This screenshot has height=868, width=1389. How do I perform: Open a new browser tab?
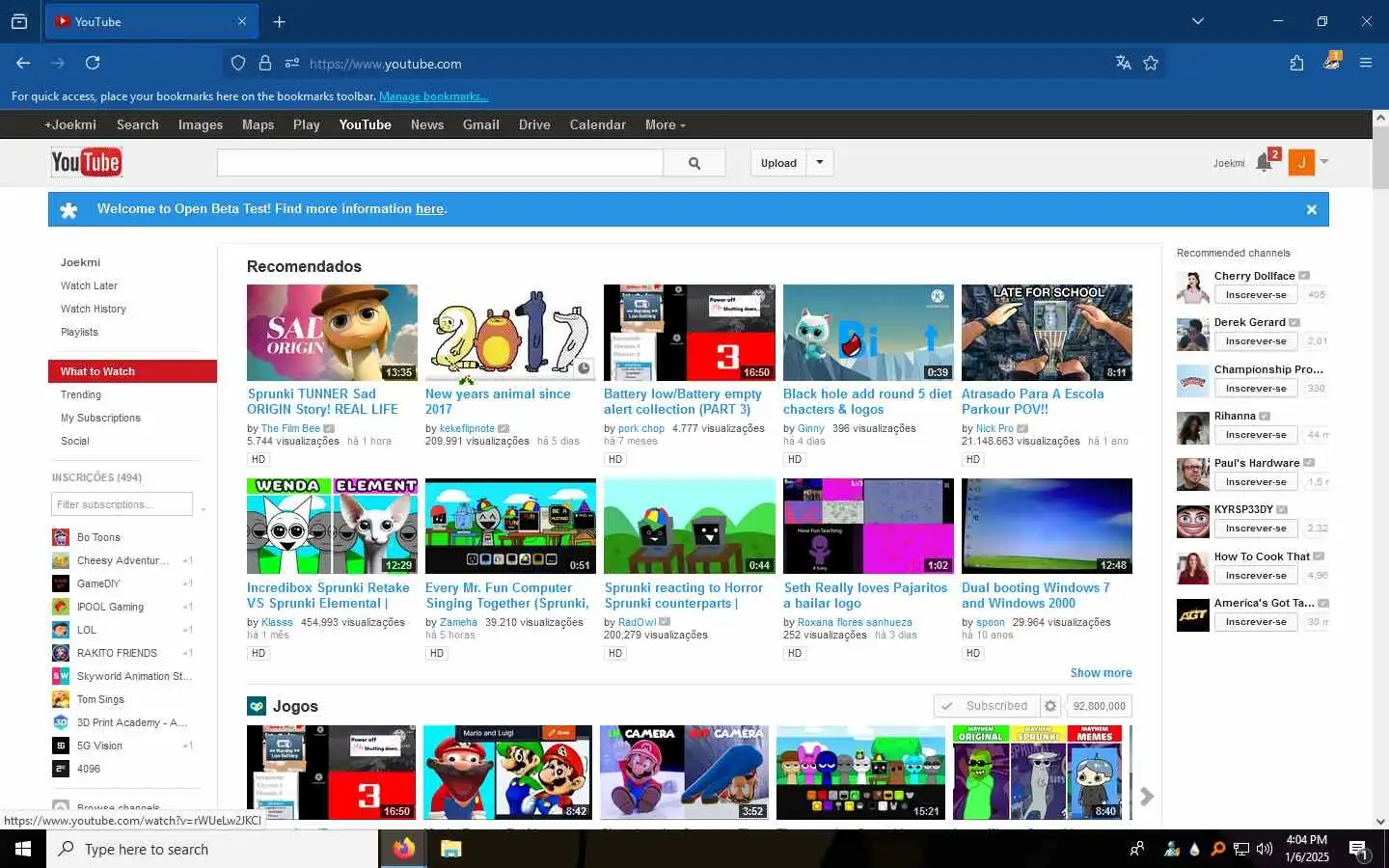point(279,21)
